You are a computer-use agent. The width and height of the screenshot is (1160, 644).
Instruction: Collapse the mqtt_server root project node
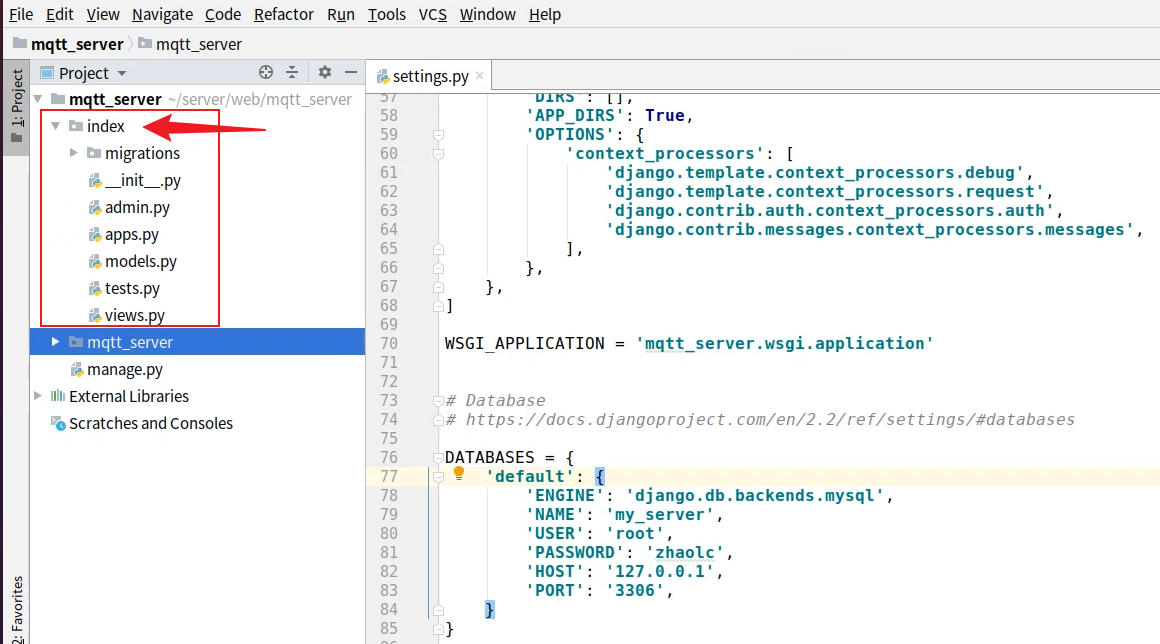[x=38, y=99]
